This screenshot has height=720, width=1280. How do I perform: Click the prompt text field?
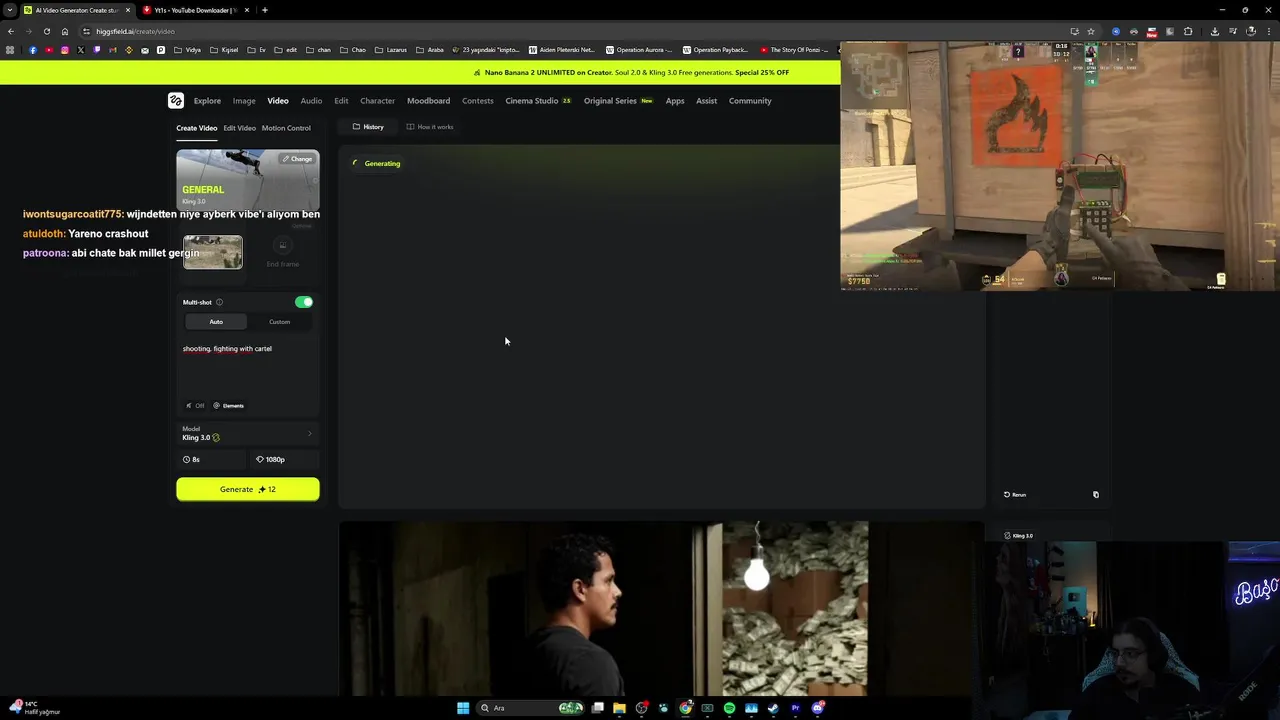point(248,367)
